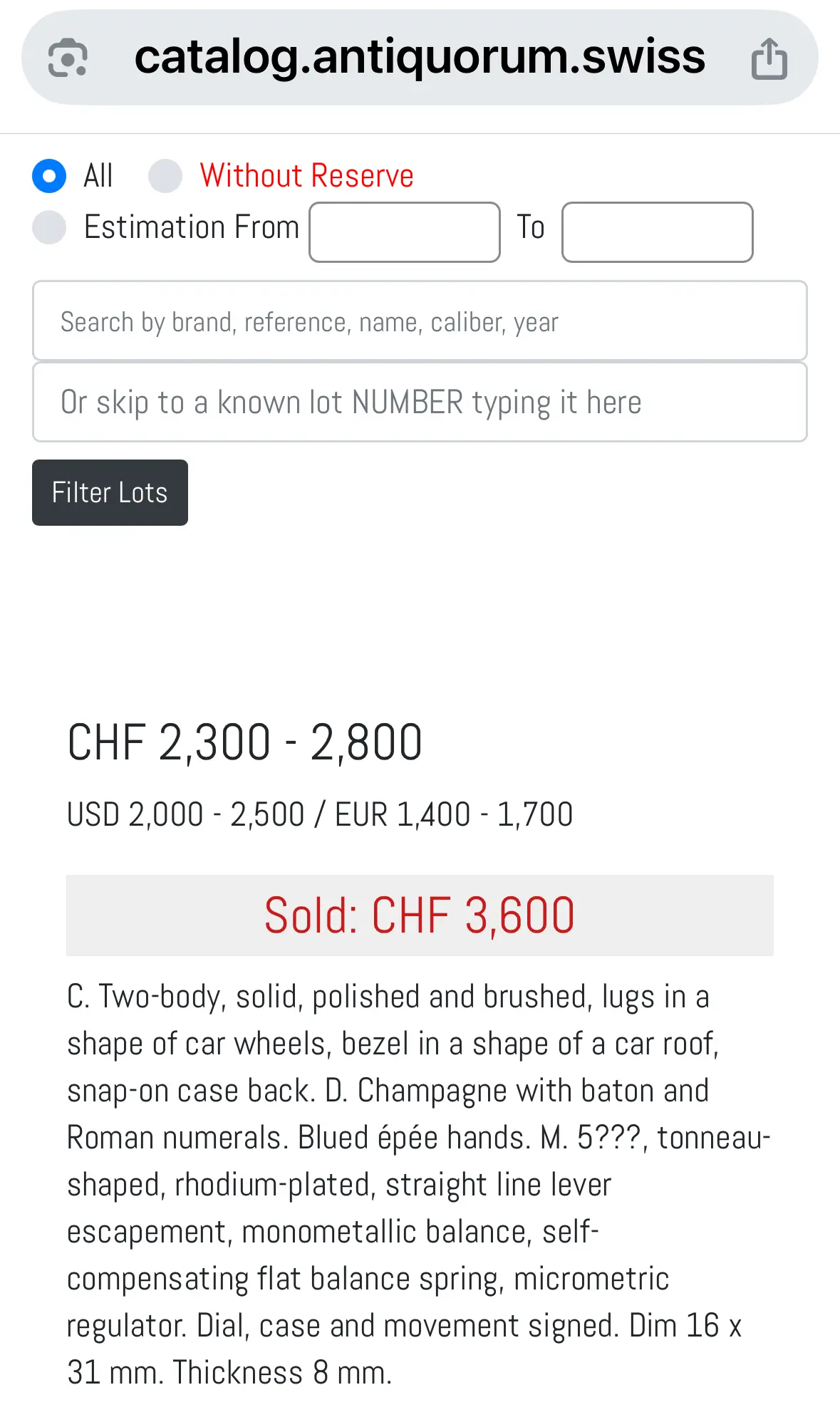Click the All filter label text
The width and height of the screenshot is (840, 1427).
click(98, 176)
